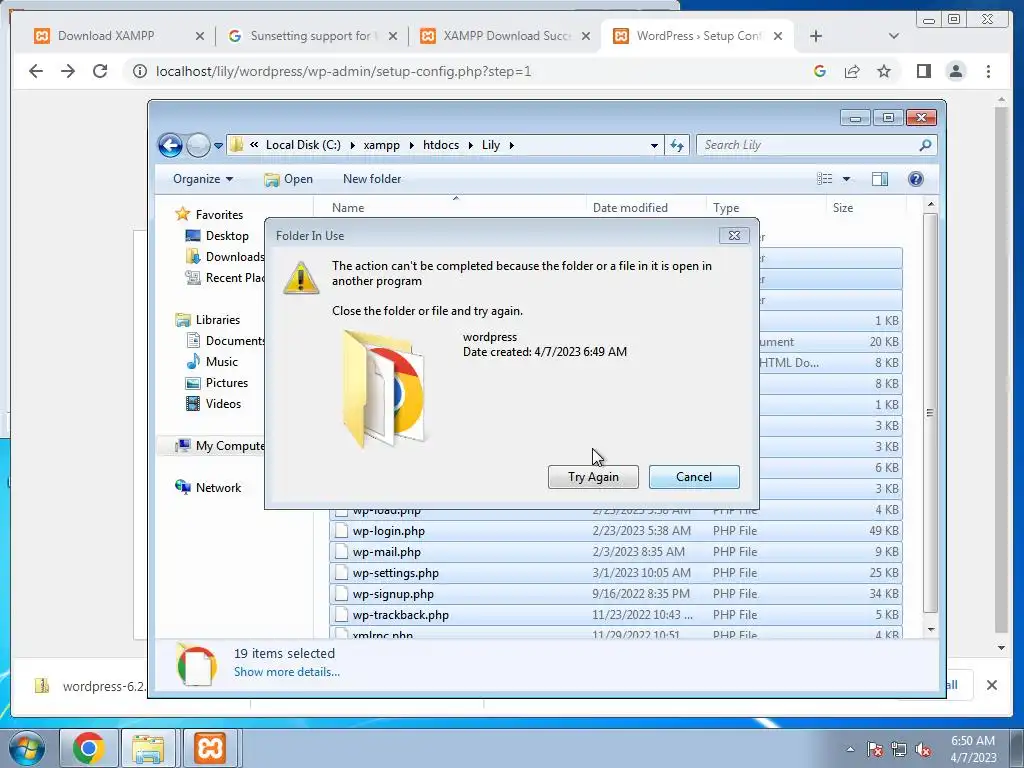Sort by Name column header
The height and width of the screenshot is (768, 1024).
pos(347,208)
